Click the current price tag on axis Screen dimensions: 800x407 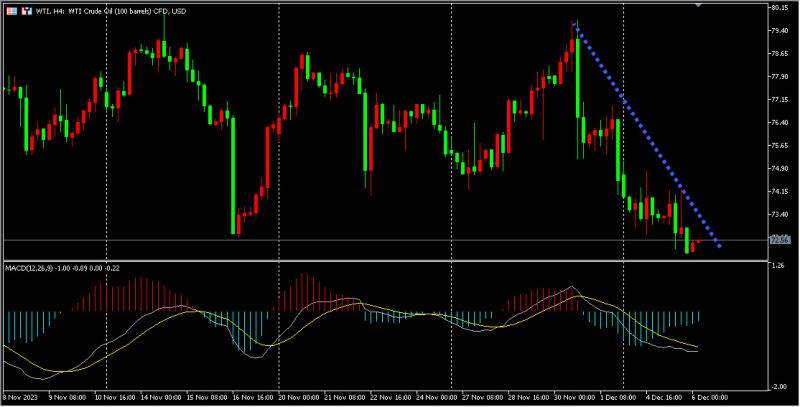pyautogui.click(x=780, y=240)
